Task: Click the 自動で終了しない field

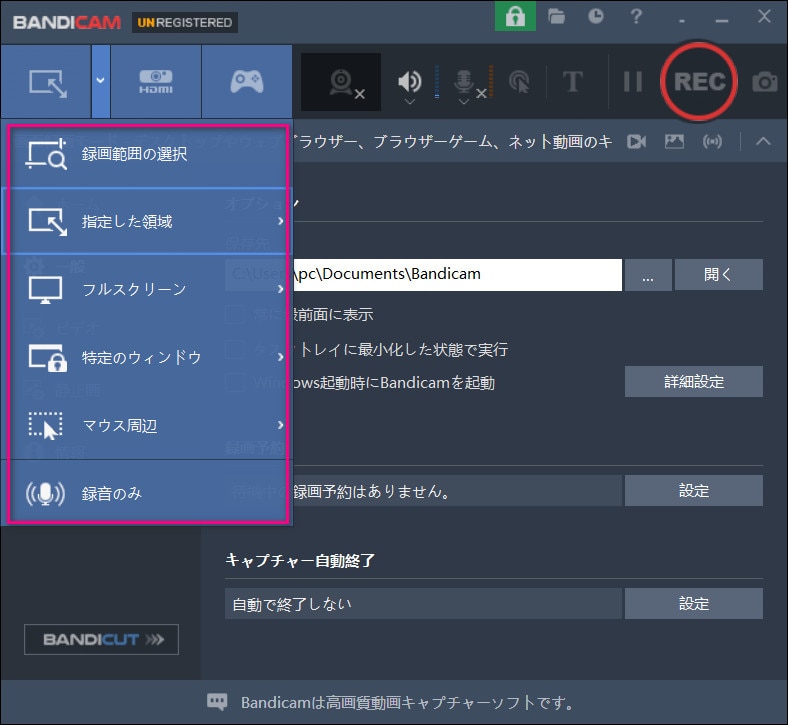Action: click(423, 603)
